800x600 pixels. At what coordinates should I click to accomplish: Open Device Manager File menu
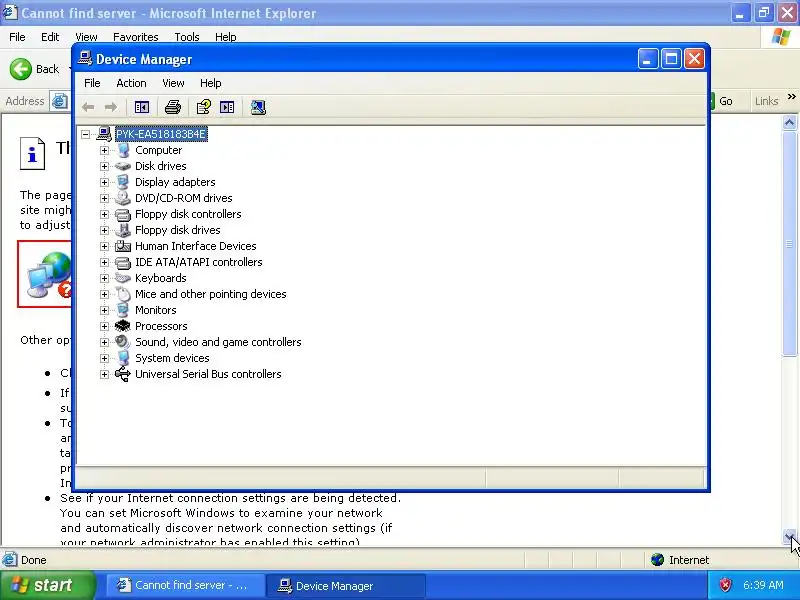(92, 83)
